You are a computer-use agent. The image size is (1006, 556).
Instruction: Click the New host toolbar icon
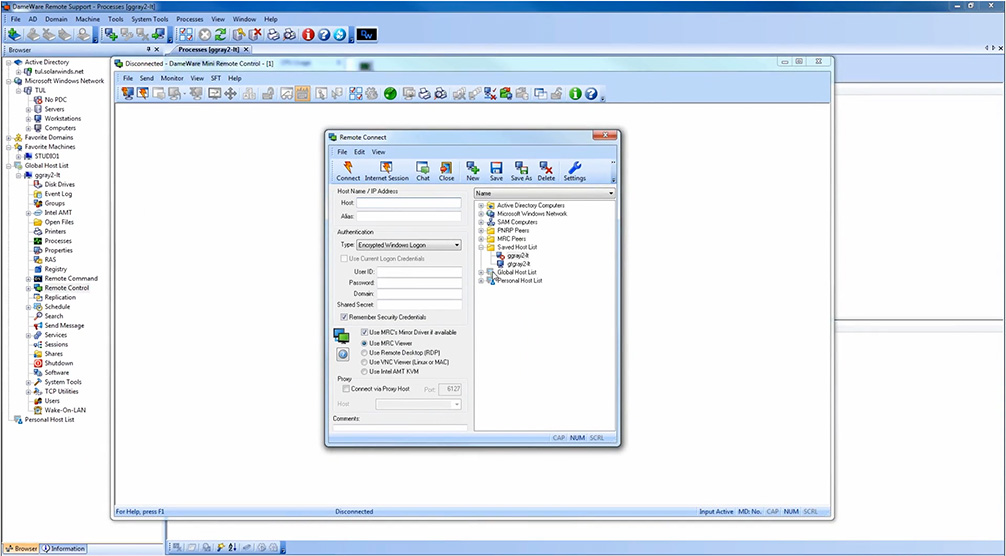click(x=473, y=171)
